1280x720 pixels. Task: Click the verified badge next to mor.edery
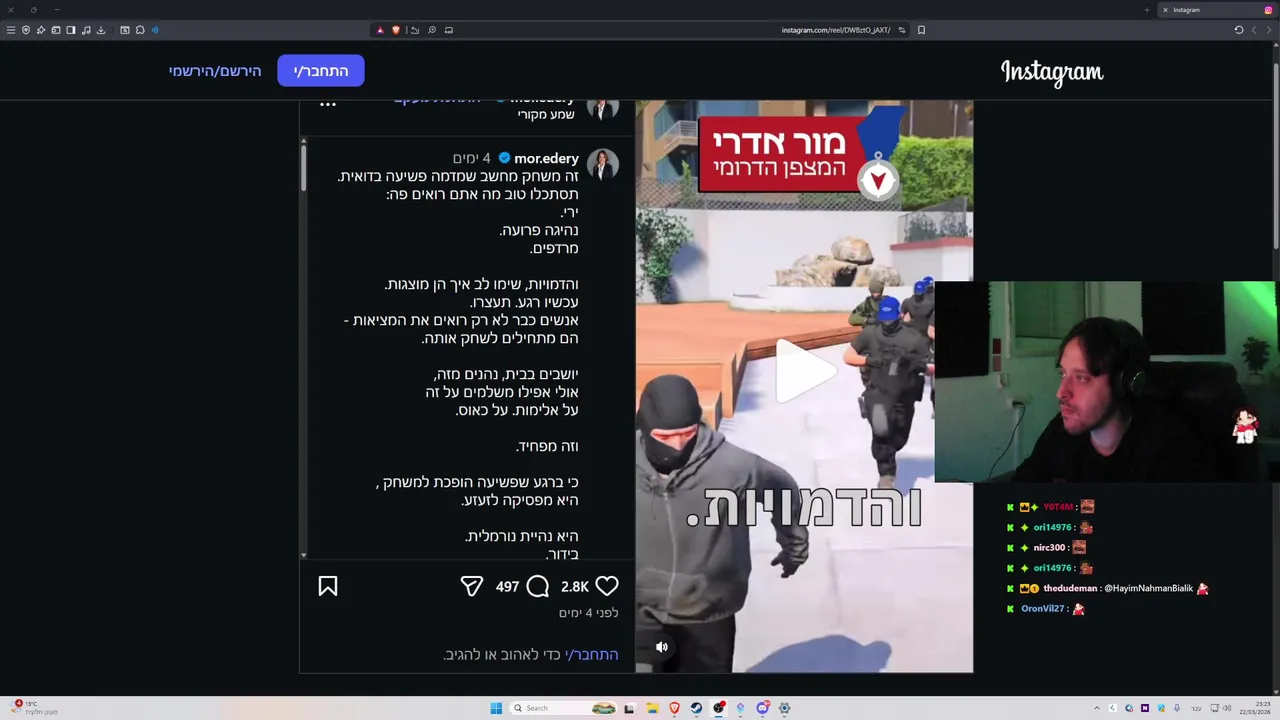tap(504, 158)
